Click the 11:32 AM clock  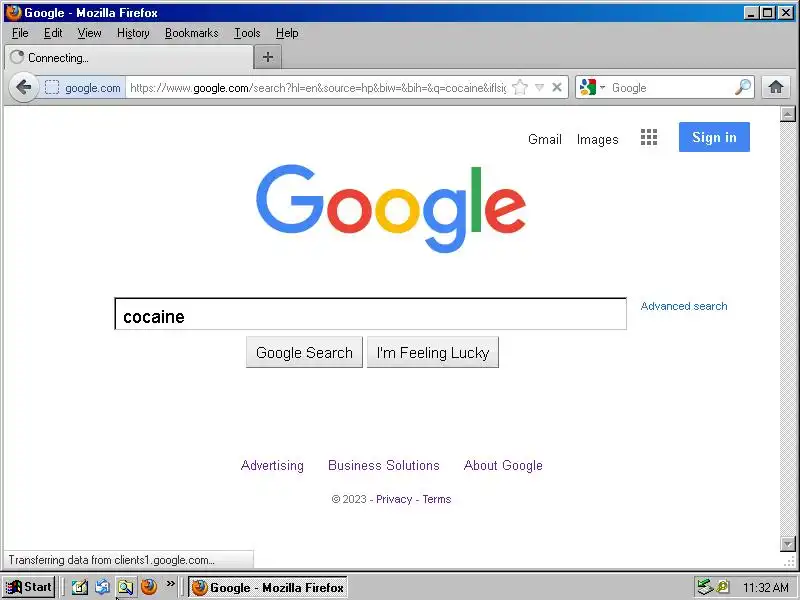click(765, 587)
